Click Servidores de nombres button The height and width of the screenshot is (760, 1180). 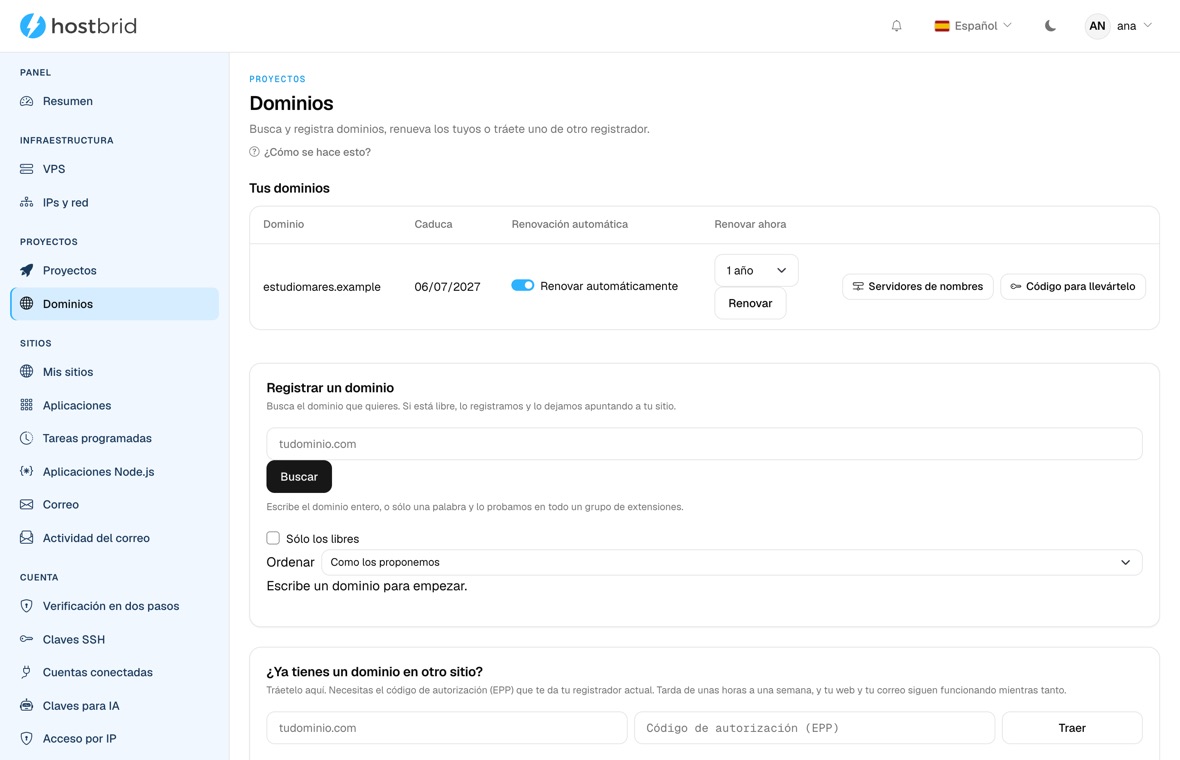click(918, 287)
